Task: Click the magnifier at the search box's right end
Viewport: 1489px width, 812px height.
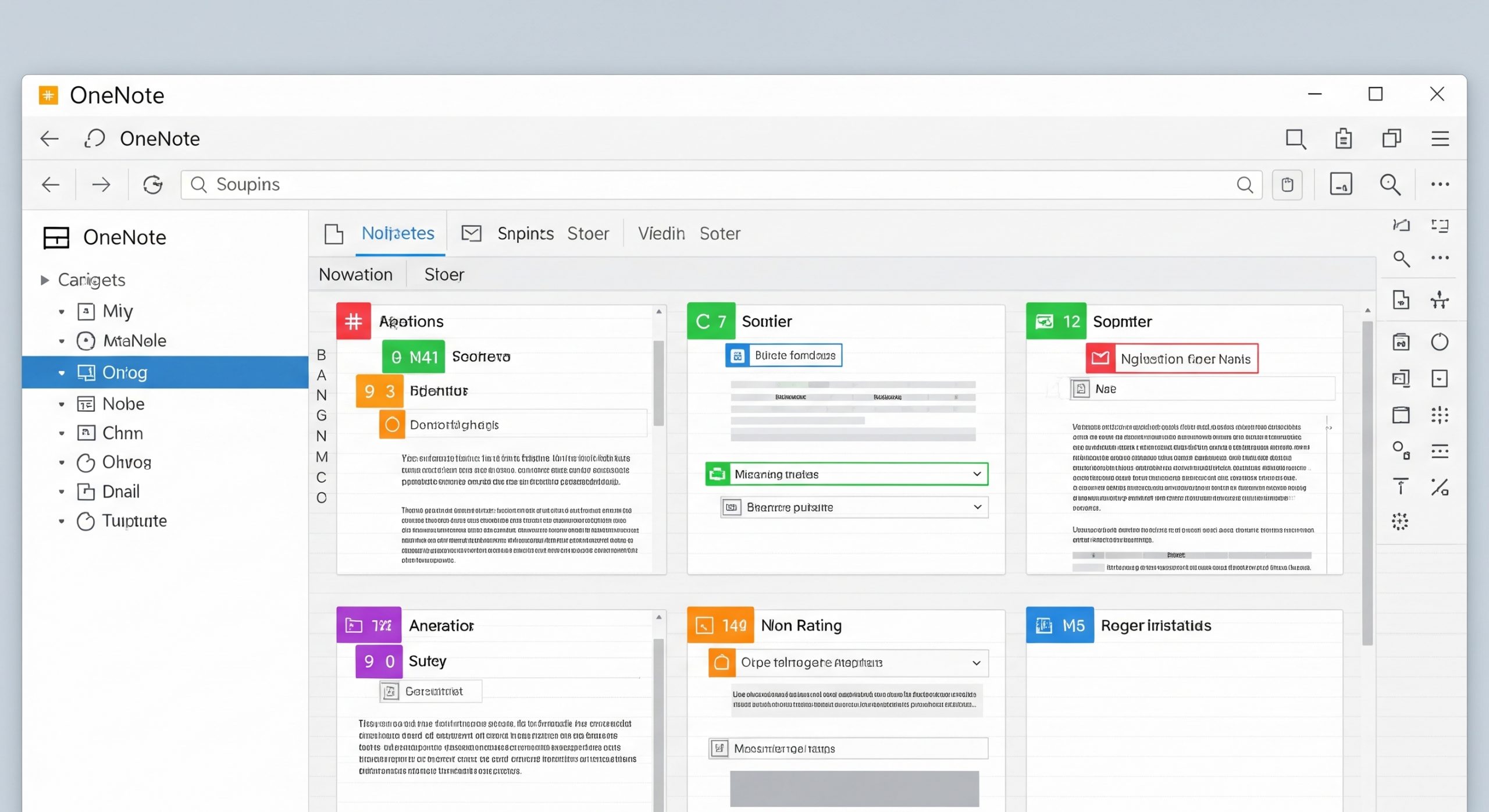Action: (1245, 184)
